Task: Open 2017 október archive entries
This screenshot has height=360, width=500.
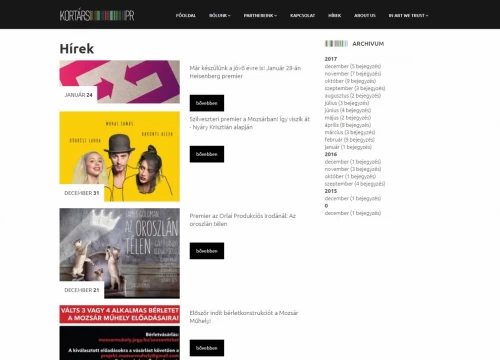Action: pyautogui.click(x=350, y=81)
